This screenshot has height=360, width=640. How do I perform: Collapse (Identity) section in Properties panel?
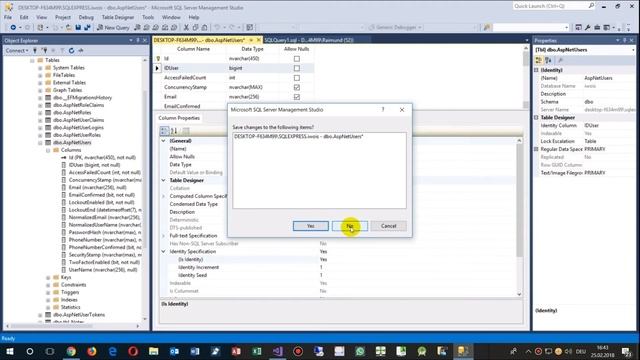coord(536,70)
